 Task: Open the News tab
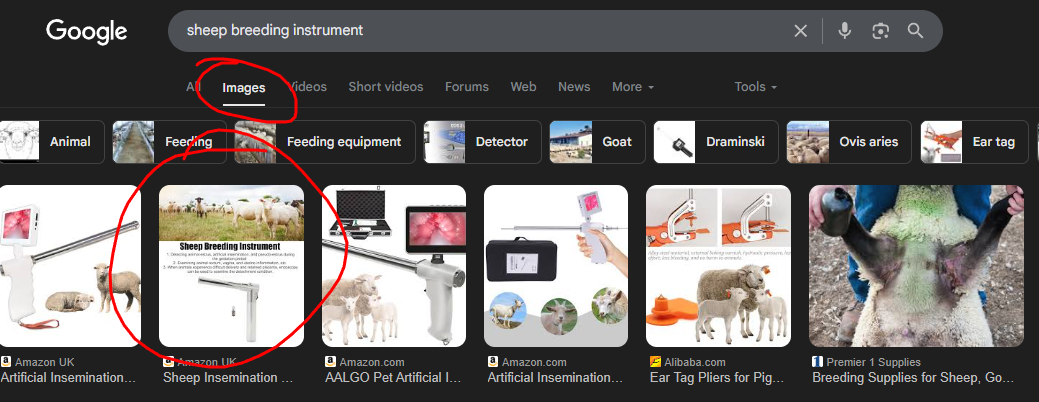click(574, 87)
